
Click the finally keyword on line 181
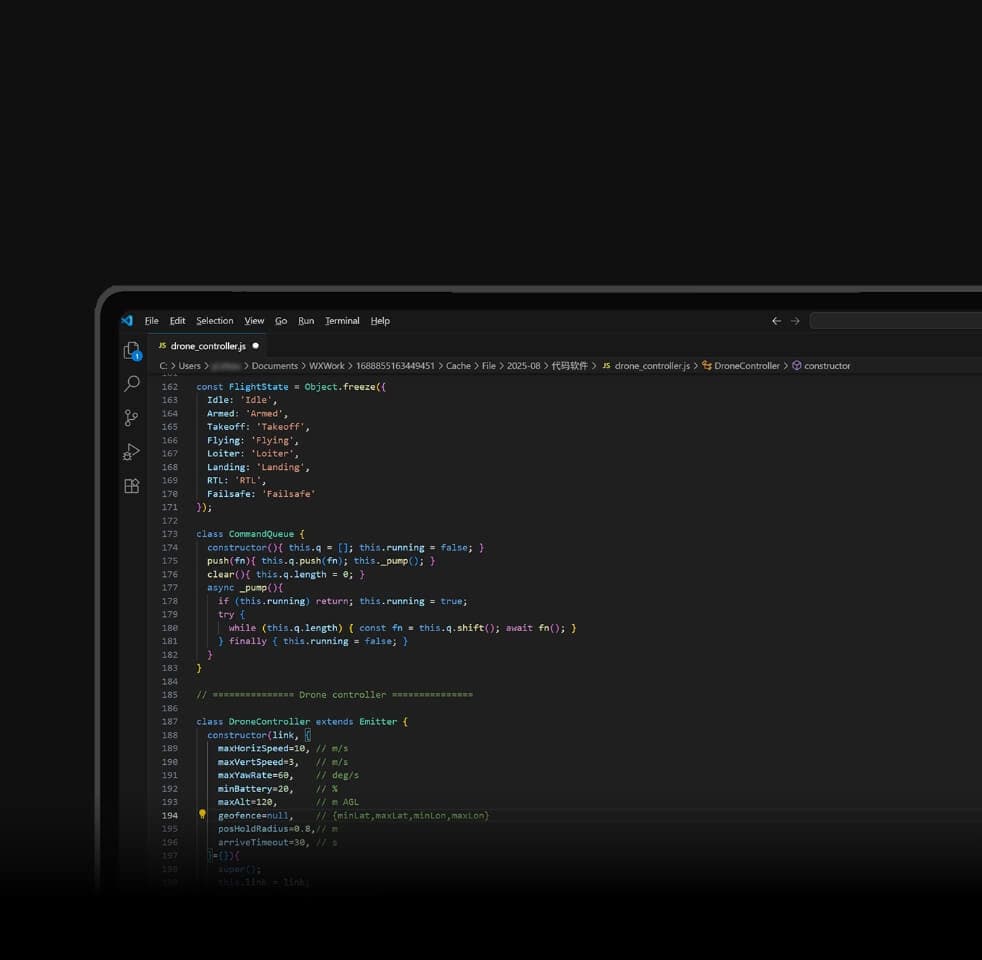pos(248,641)
